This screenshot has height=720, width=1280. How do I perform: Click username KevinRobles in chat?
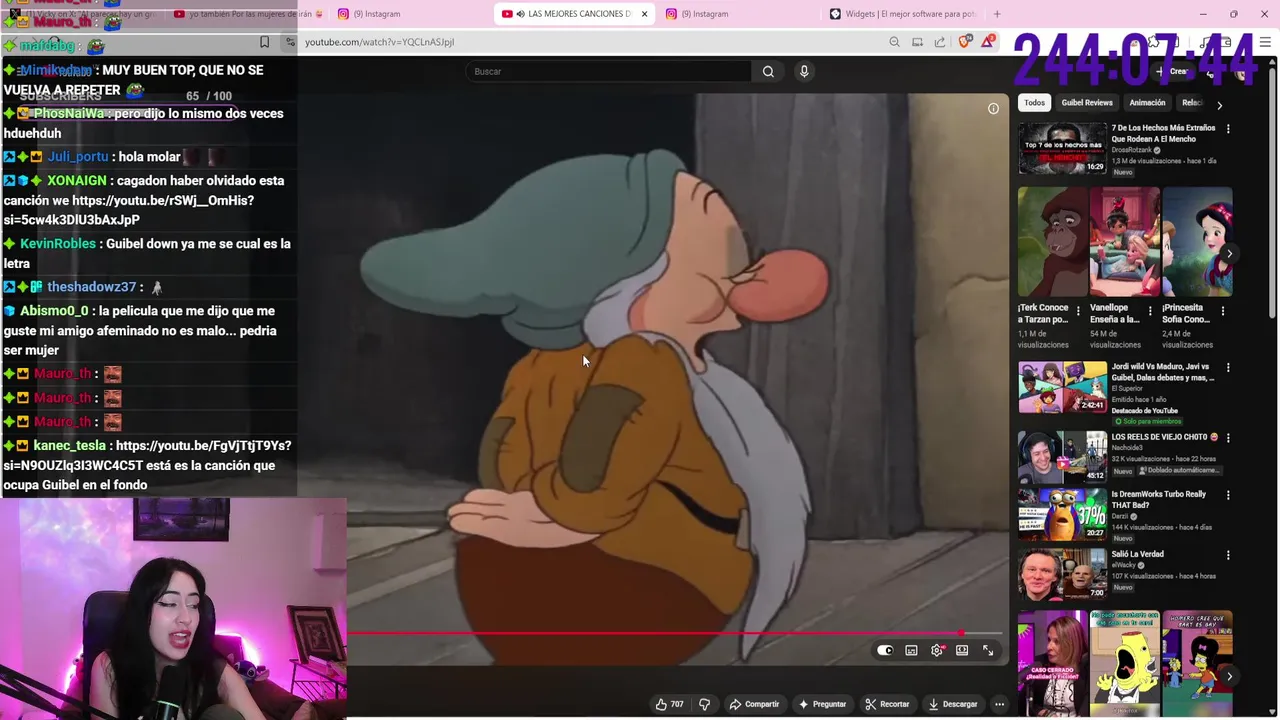click(x=58, y=244)
